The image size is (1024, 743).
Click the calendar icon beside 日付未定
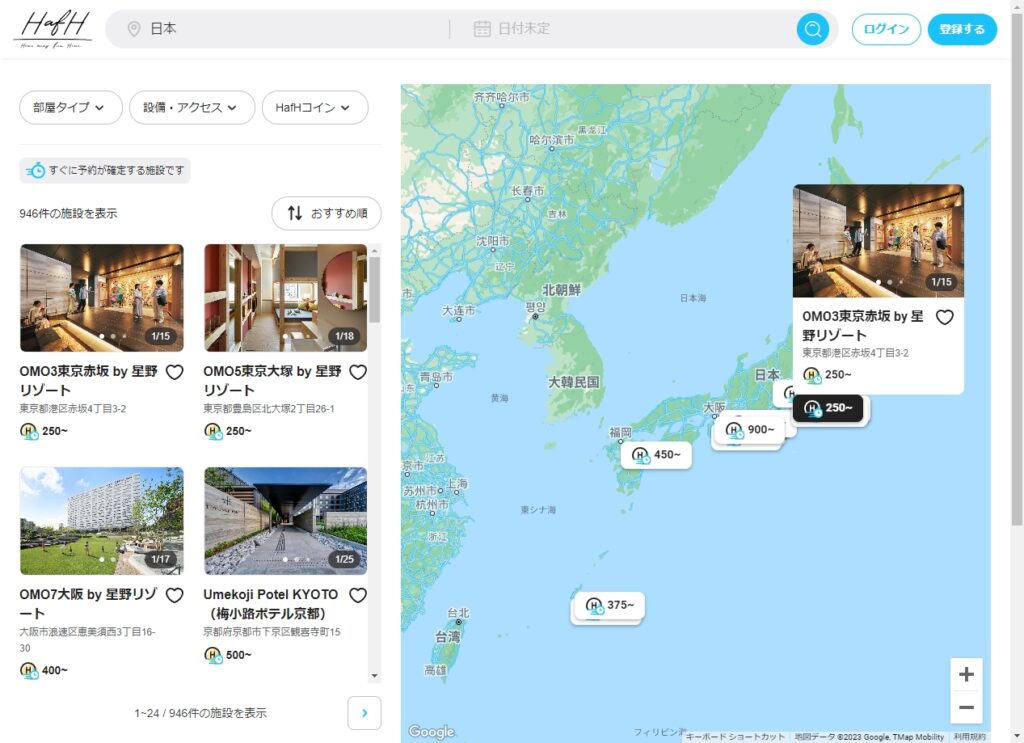click(482, 29)
